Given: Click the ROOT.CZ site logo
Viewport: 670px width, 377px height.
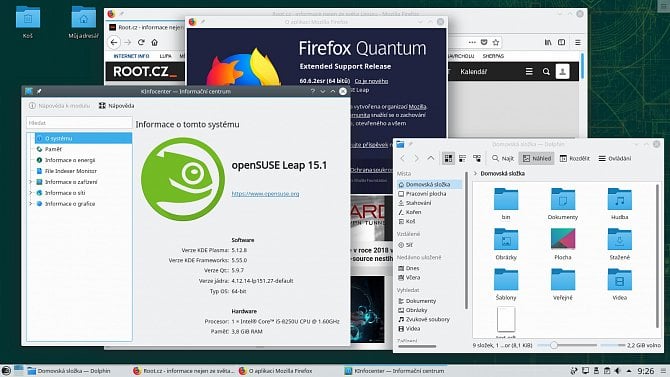Looking at the screenshot, I should [144, 71].
